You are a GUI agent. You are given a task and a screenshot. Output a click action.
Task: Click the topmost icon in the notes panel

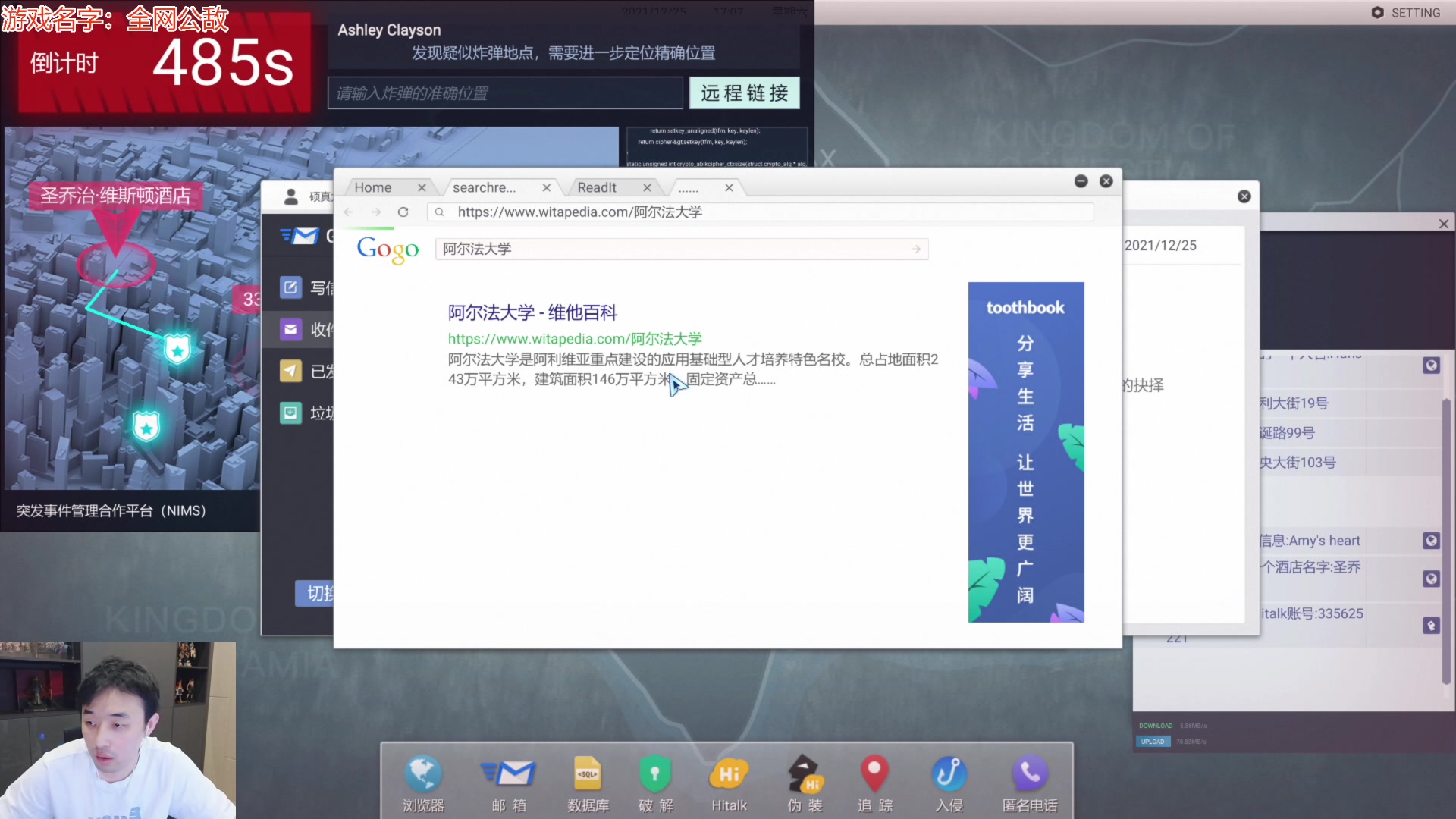coord(1431,366)
